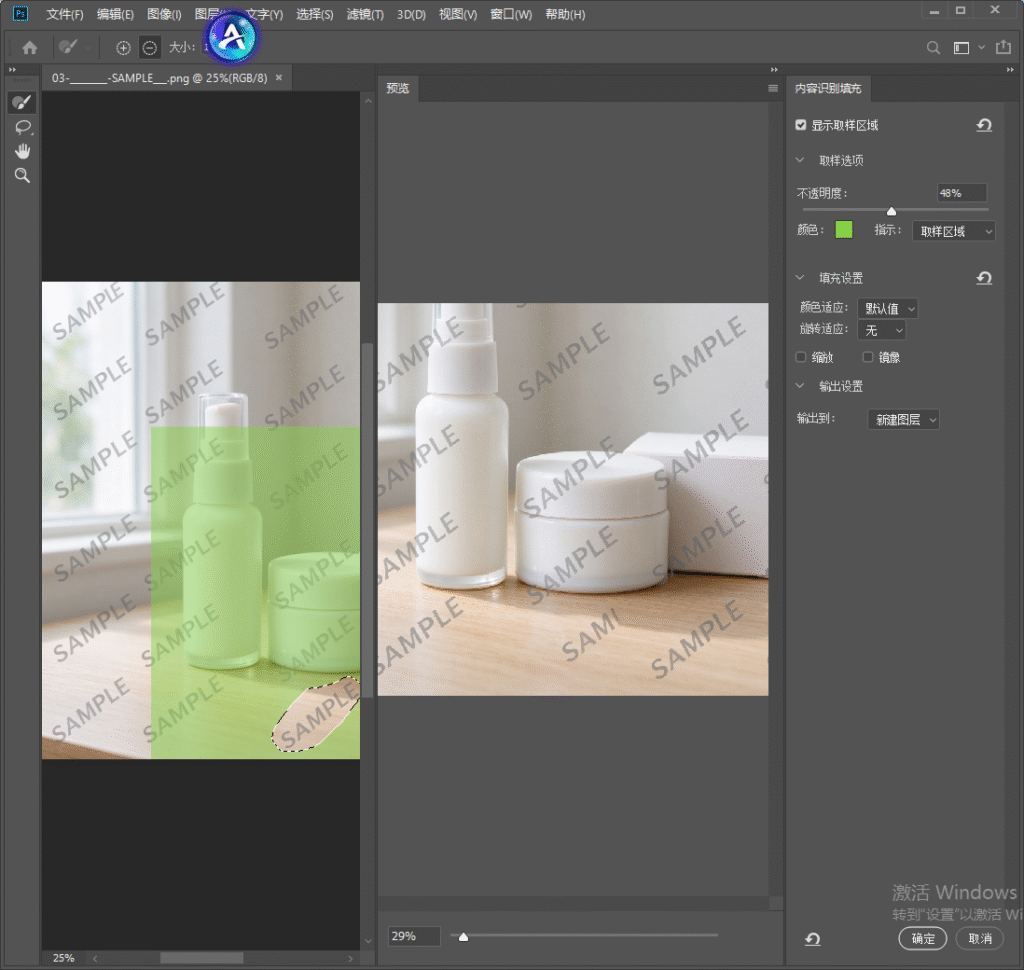Click the 48% opacity input field

(x=962, y=193)
